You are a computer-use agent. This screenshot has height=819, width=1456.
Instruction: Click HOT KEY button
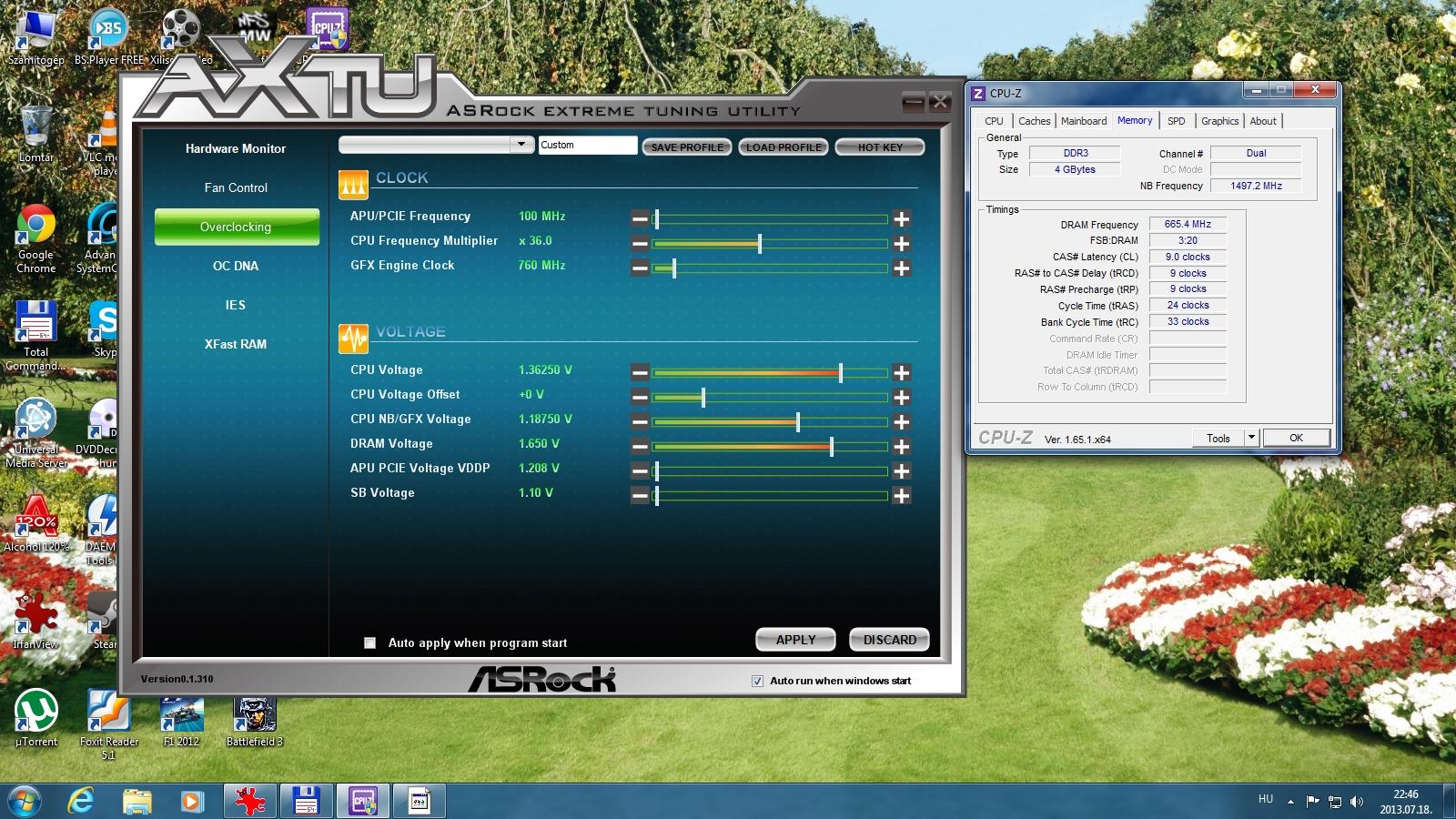click(880, 147)
